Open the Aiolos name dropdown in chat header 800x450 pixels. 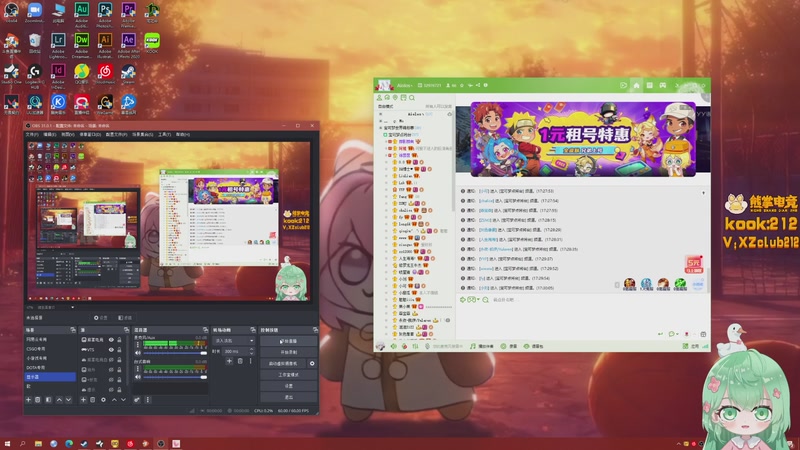point(405,85)
